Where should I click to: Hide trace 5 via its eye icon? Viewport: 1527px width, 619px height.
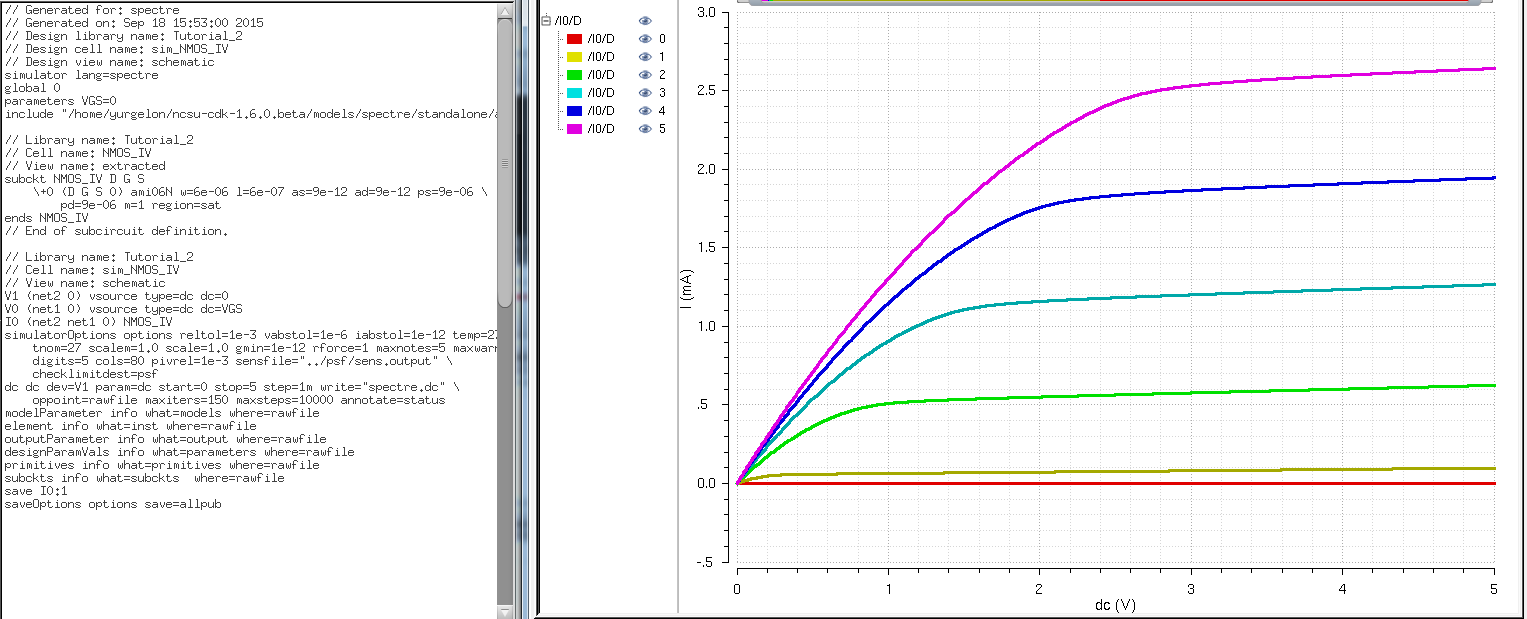click(645, 129)
